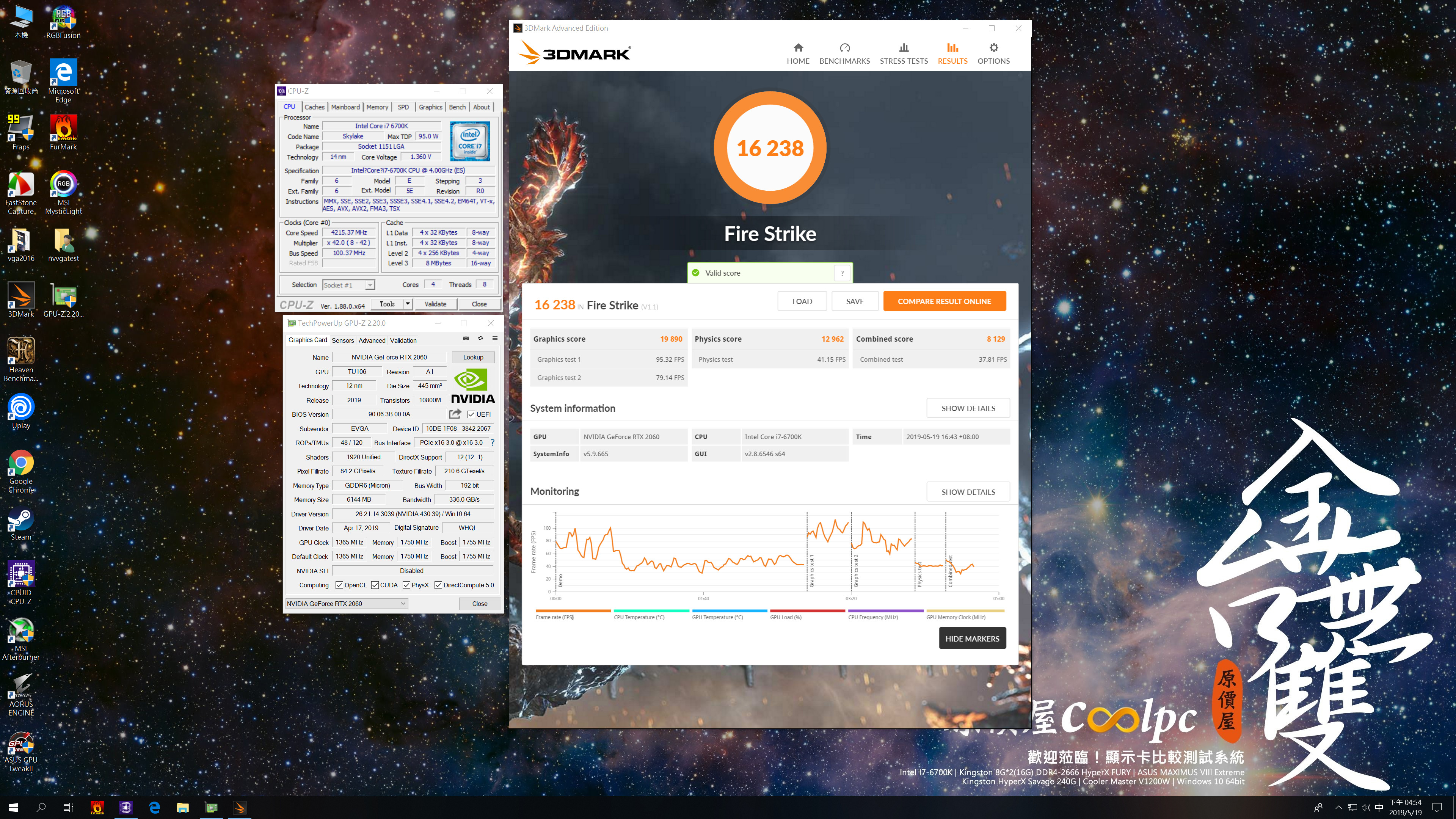Click the valid score help question mark

pyautogui.click(x=842, y=273)
